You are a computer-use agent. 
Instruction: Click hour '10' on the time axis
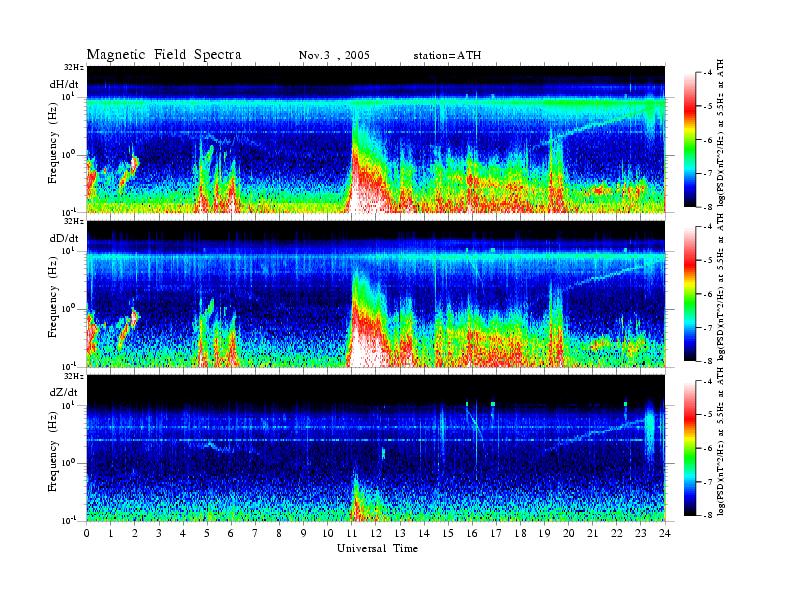click(x=328, y=534)
